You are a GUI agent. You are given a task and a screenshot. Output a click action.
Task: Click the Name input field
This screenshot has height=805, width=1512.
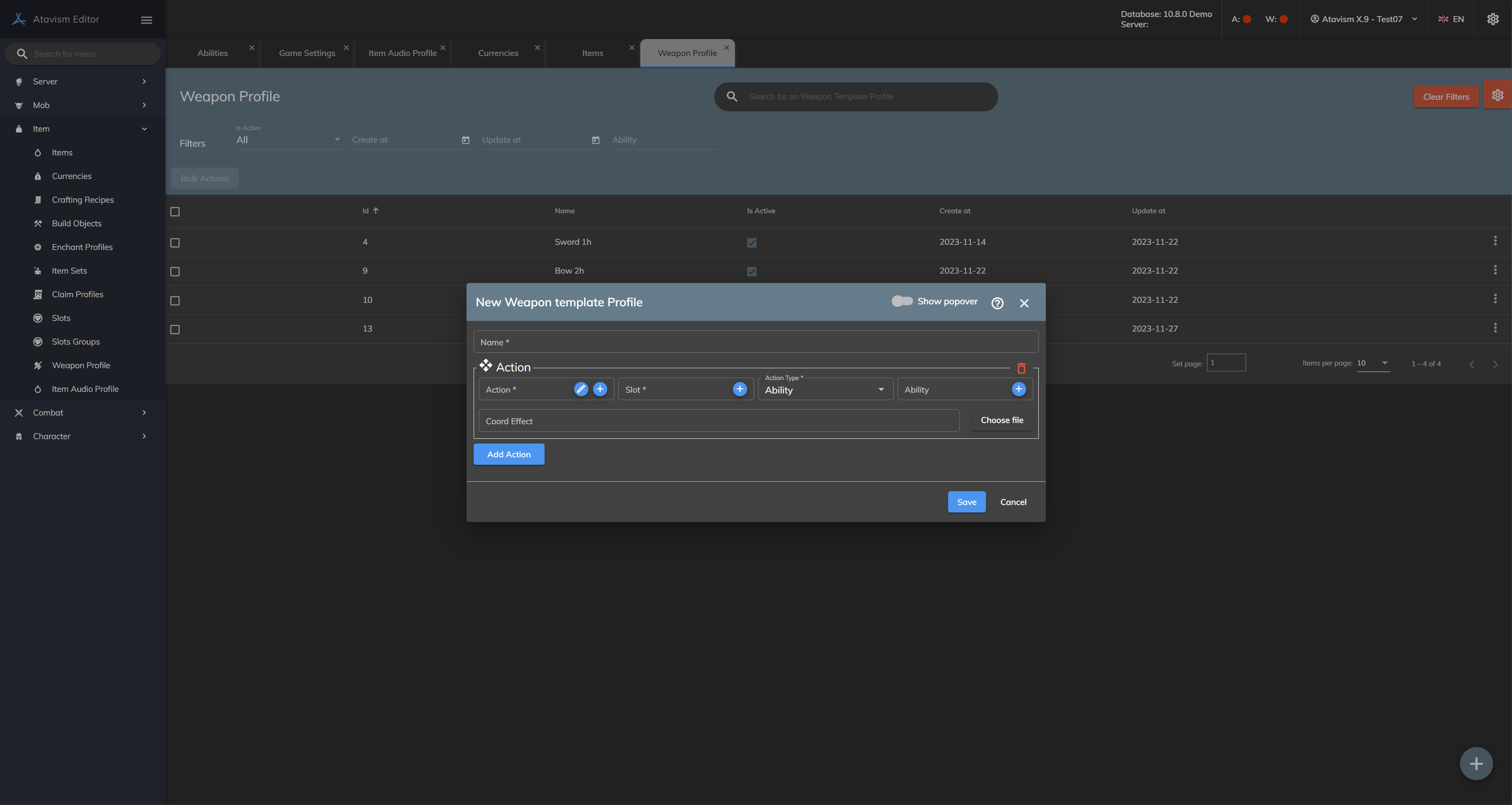click(755, 342)
